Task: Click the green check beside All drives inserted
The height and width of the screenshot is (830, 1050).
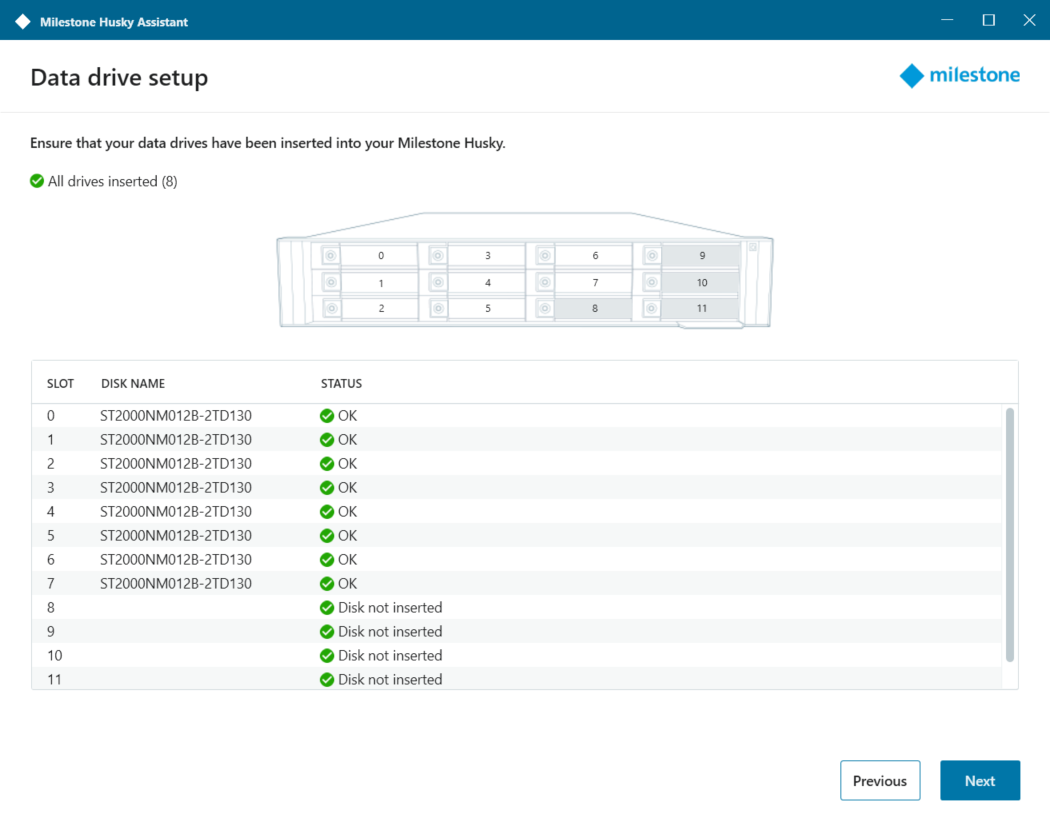Action: (x=37, y=181)
